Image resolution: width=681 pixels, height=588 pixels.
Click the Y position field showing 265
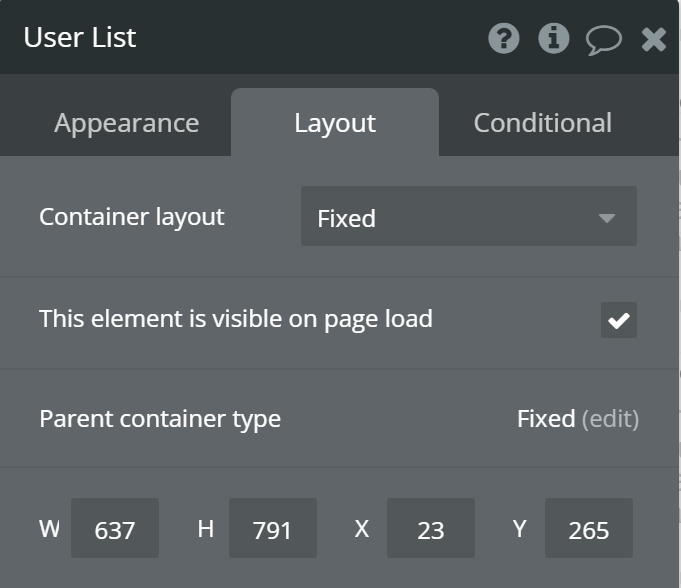(x=588, y=529)
